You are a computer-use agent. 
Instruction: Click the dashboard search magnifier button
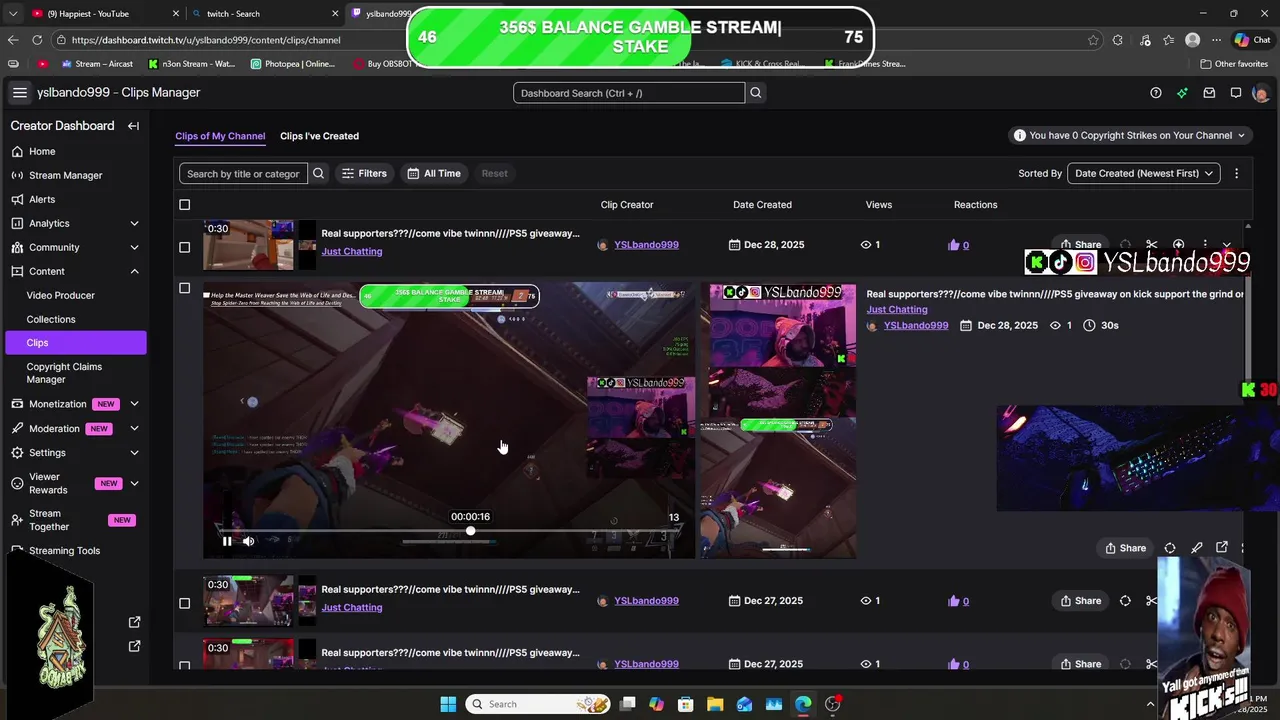coord(756,93)
